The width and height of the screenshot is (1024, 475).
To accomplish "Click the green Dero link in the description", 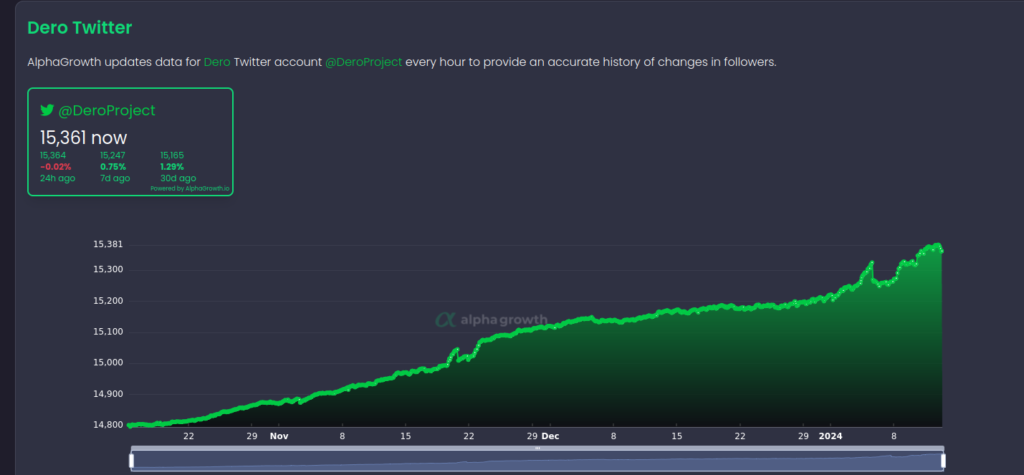I will point(217,63).
